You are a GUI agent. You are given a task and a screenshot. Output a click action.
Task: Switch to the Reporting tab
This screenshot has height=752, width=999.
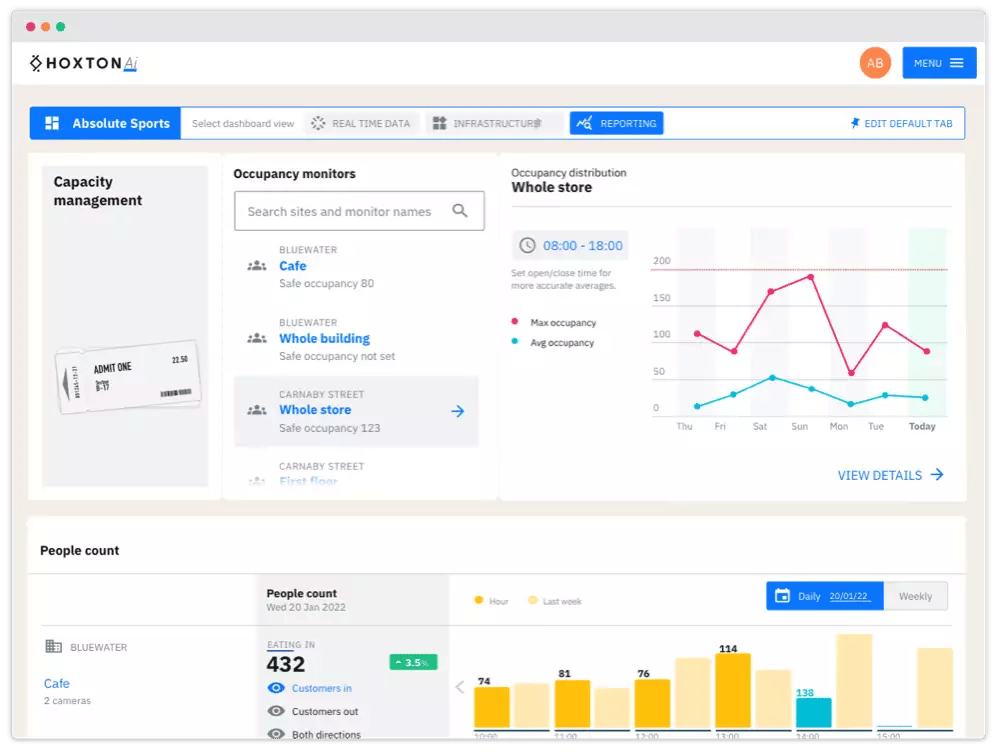point(616,123)
